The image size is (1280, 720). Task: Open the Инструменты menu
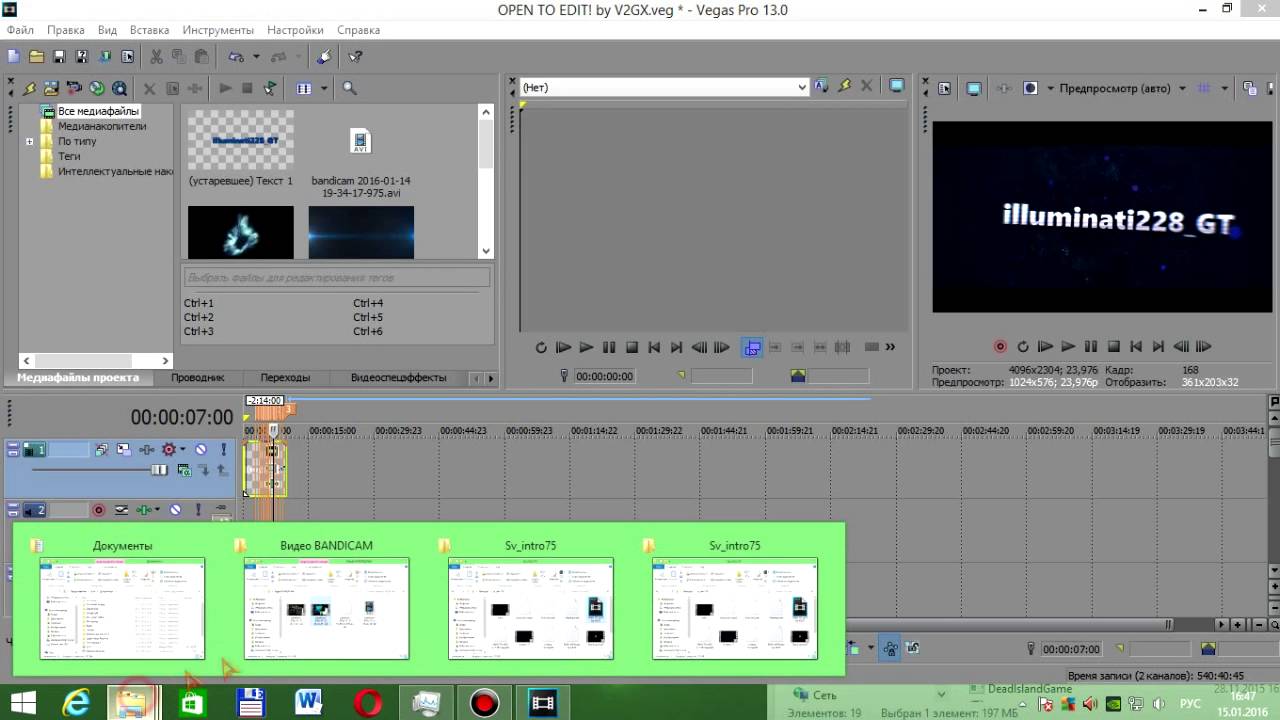tap(218, 30)
